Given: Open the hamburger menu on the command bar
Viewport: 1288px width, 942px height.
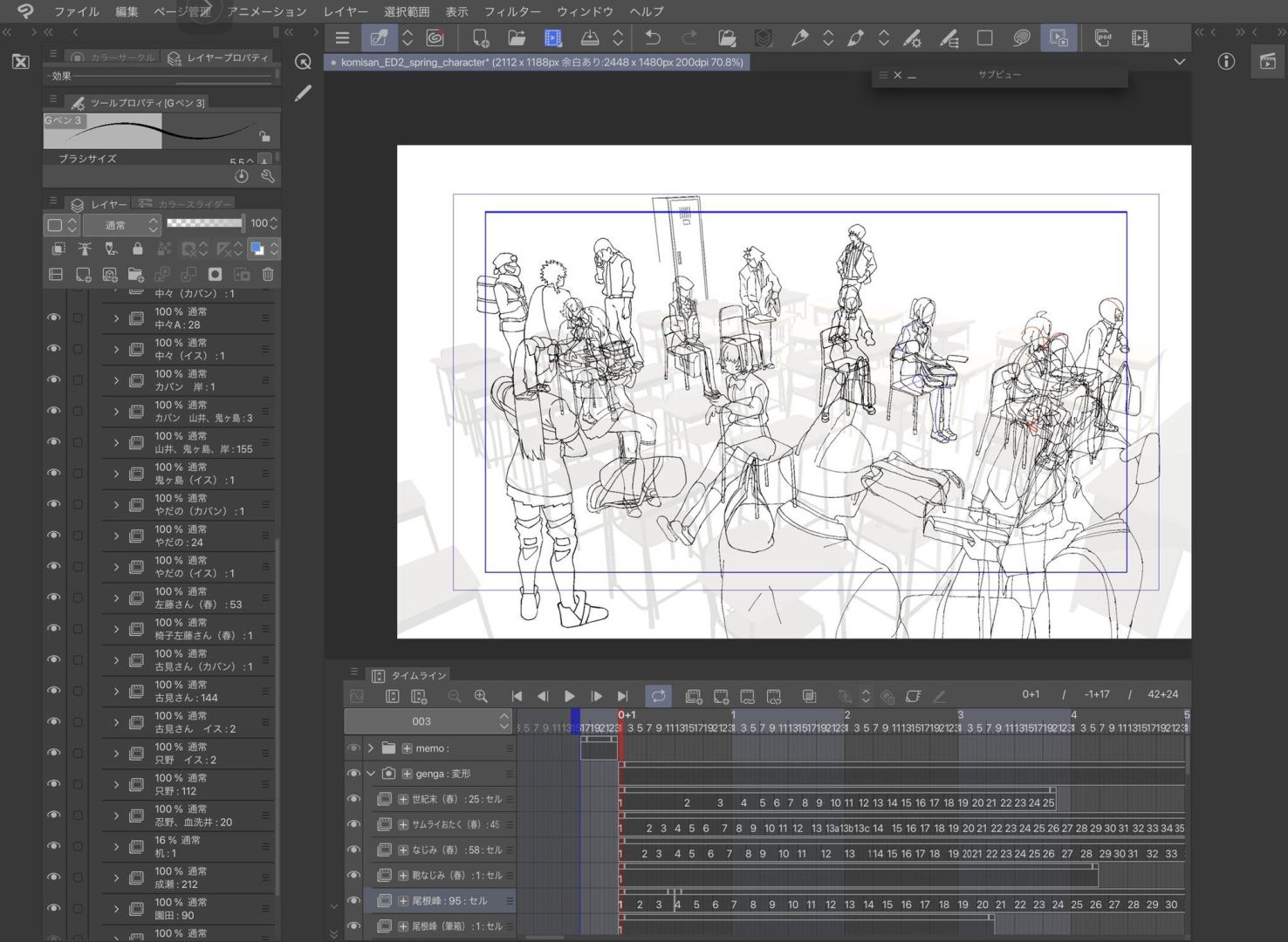Looking at the screenshot, I should click(x=342, y=38).
